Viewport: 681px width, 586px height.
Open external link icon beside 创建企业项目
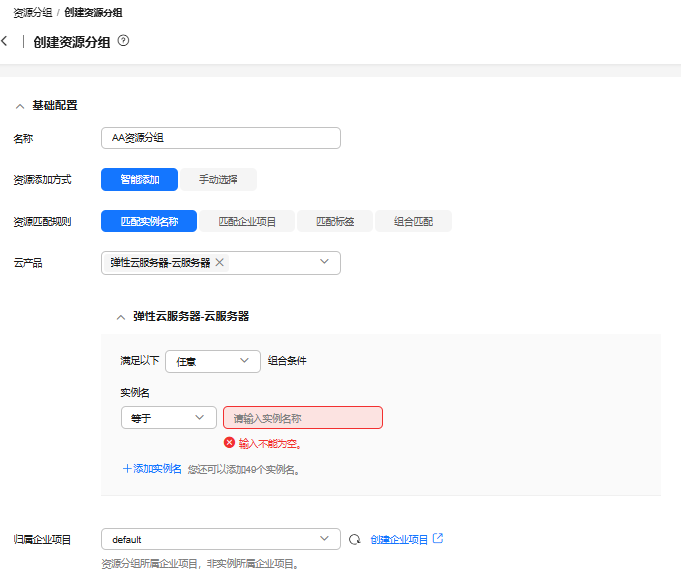pos(438,538)
